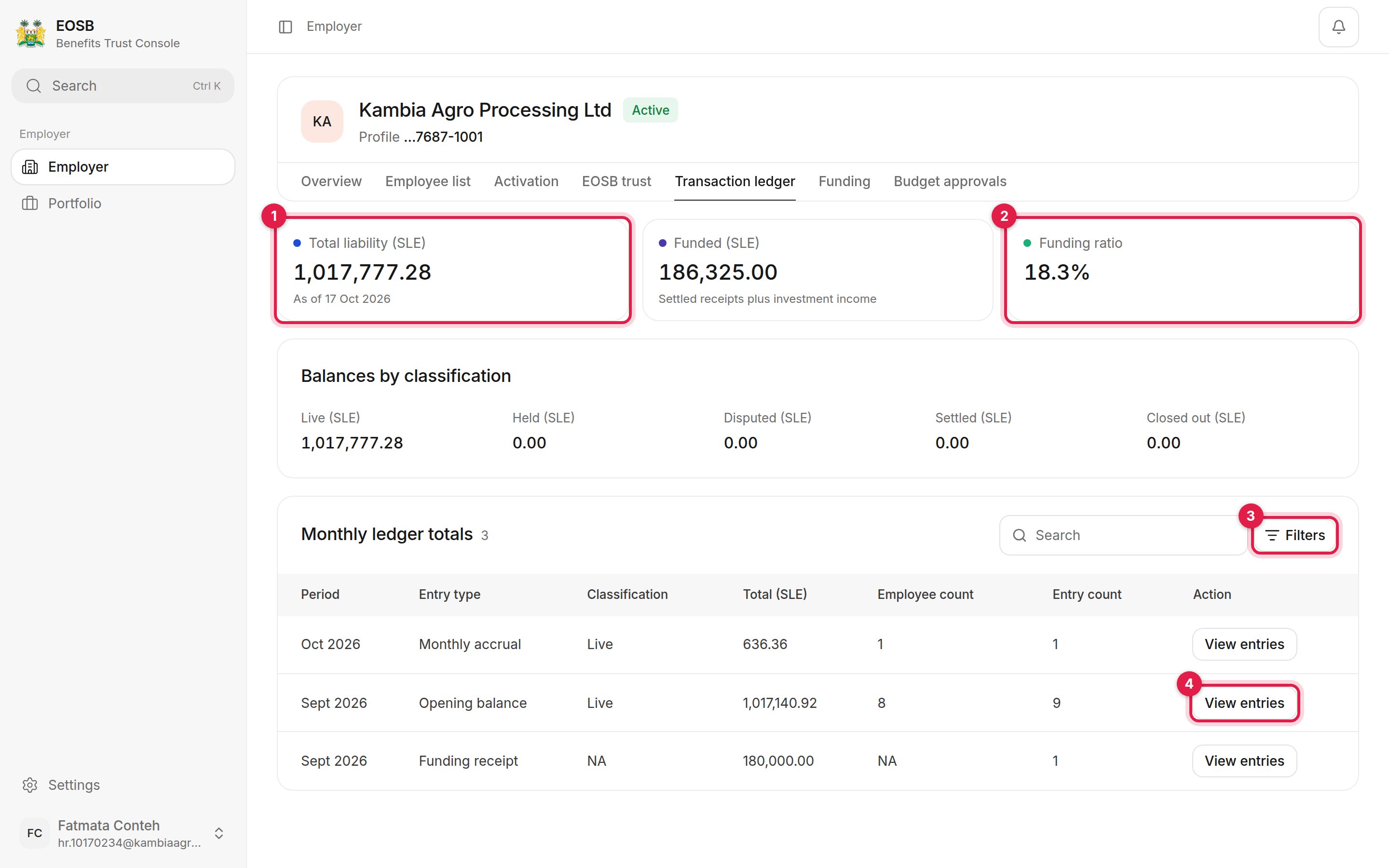Viewport: 1389px width, 868px height.
Task: Click the ledger search magnifier icon
Action: (1020, 535)
